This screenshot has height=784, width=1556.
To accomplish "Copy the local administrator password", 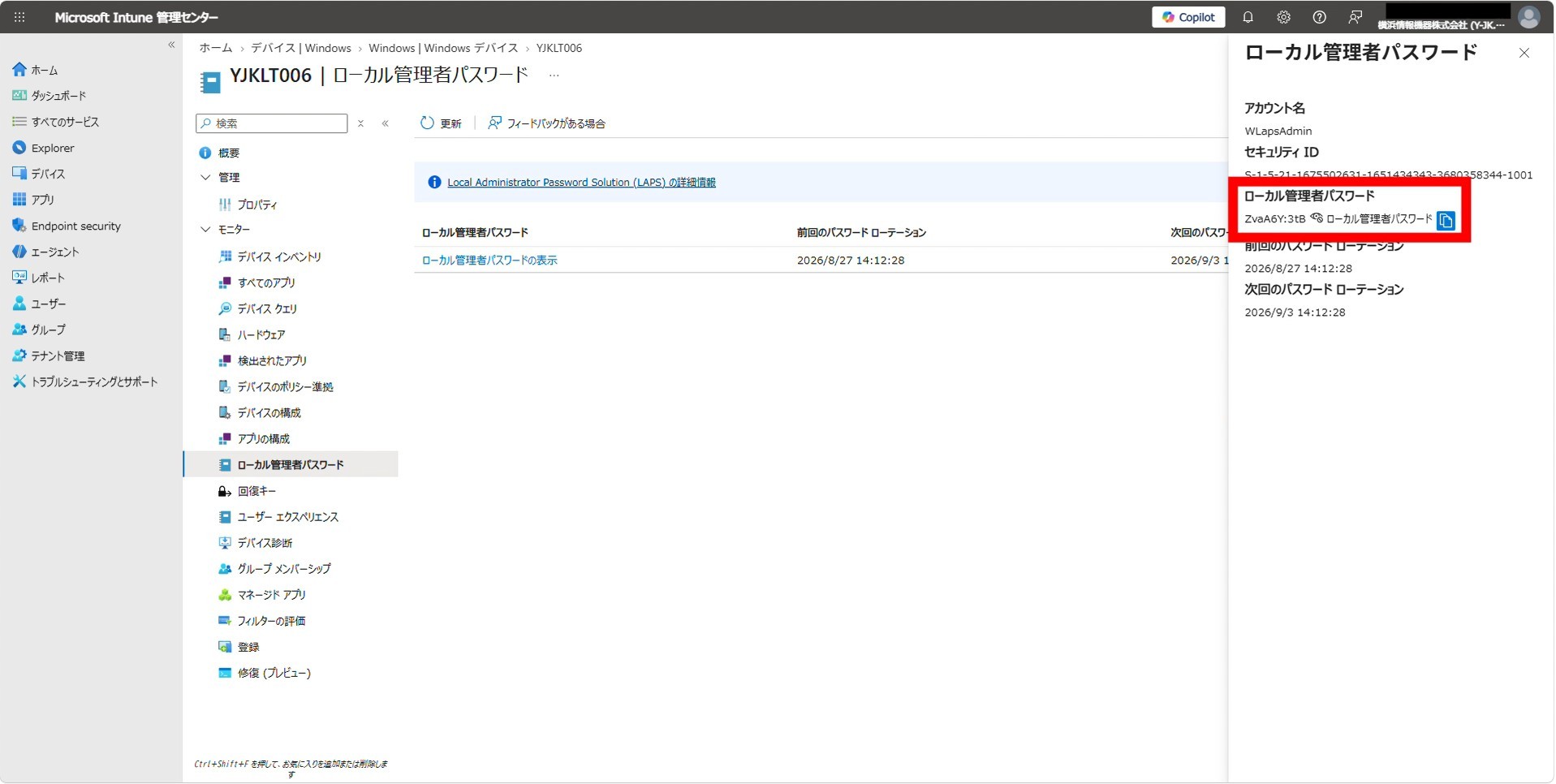I will [1446, 221].
